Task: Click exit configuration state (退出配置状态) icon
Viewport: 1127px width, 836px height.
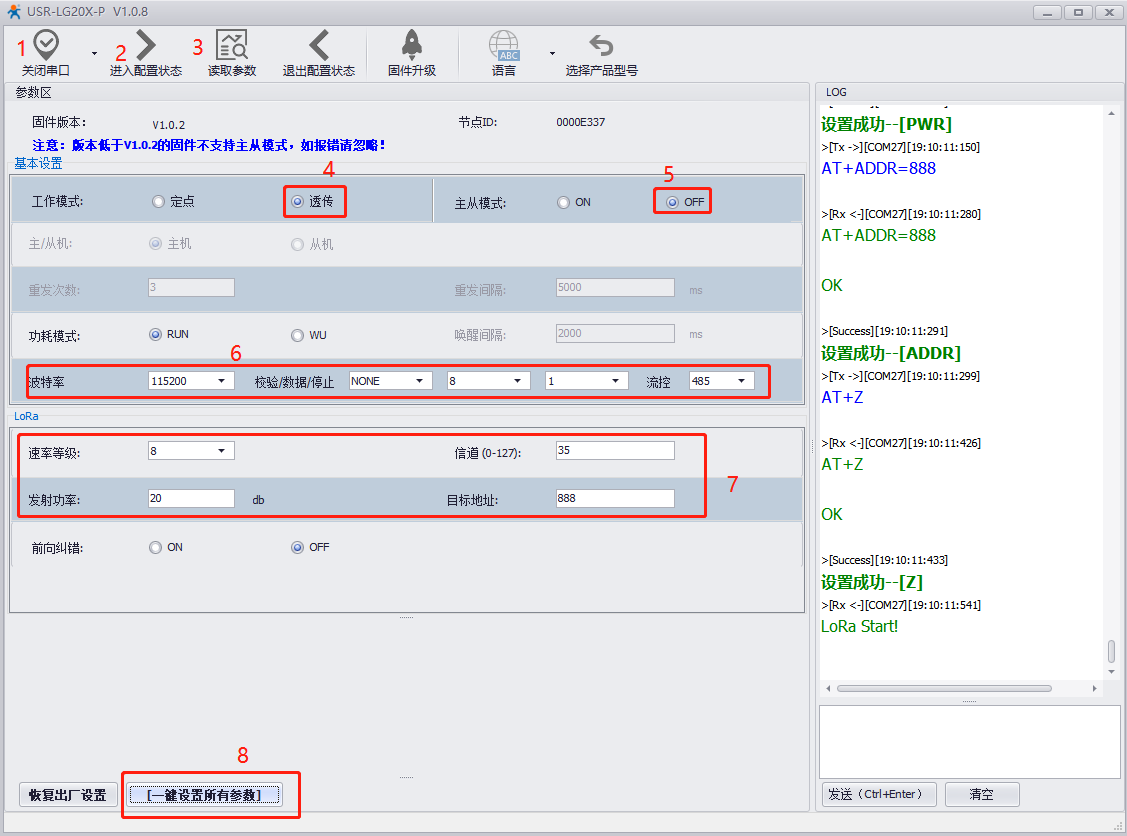Action: 318,46
